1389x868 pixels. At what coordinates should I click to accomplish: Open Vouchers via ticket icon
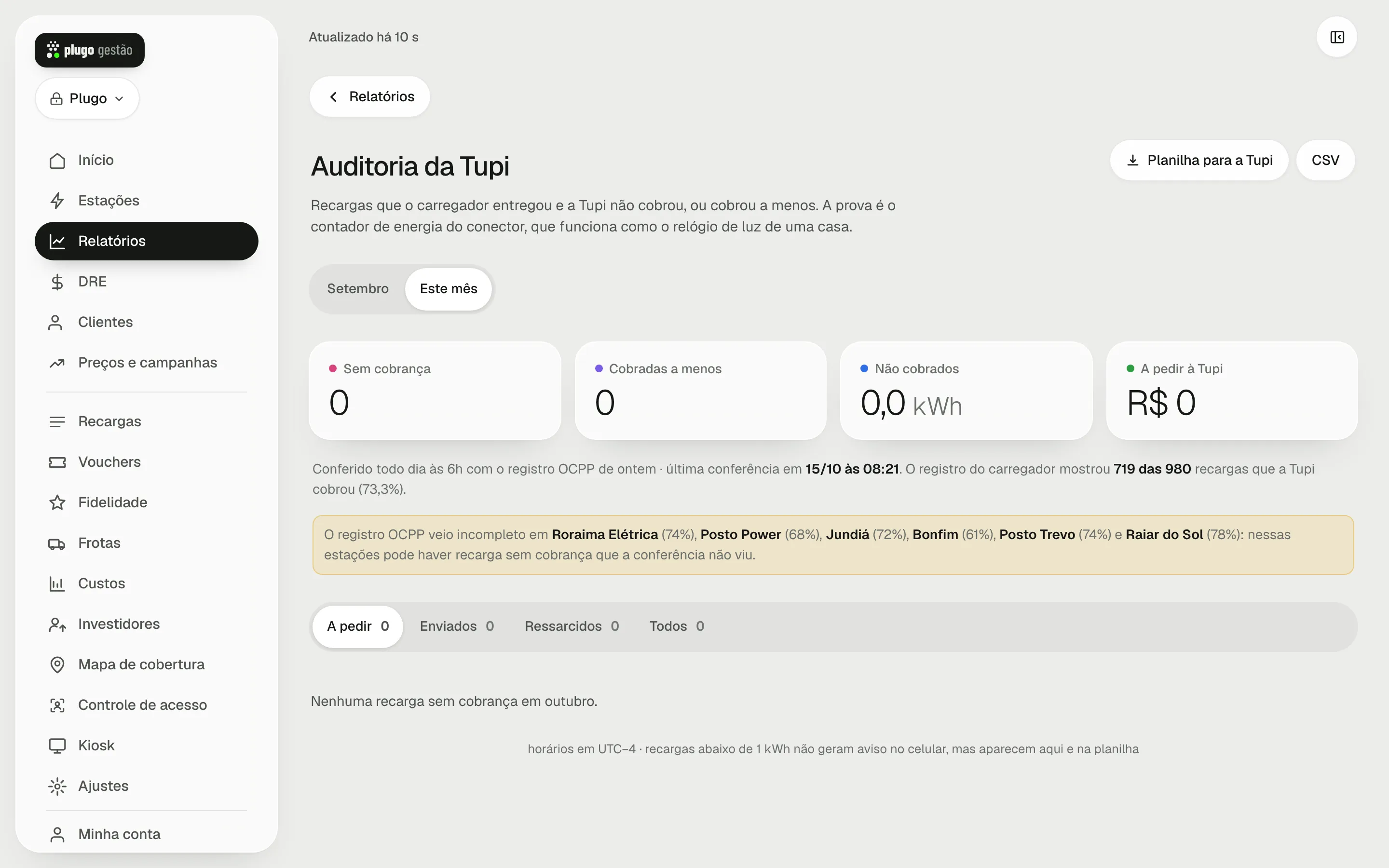(x=57, y=462)
